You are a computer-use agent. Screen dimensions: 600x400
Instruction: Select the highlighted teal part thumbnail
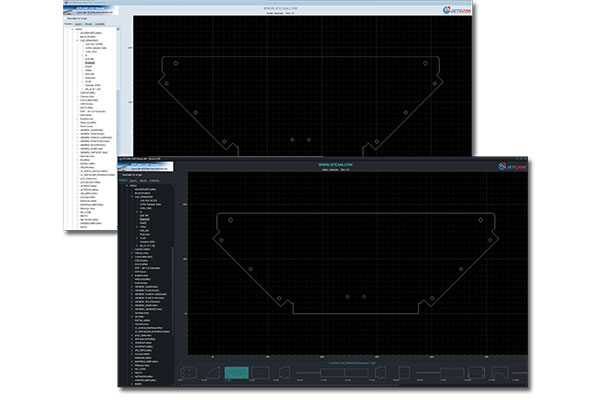(236, 372)
